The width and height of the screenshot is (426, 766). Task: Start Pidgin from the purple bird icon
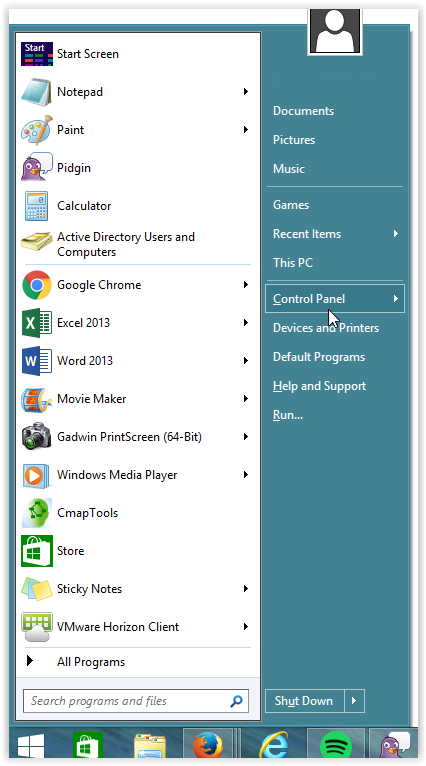tap(37, 168)
